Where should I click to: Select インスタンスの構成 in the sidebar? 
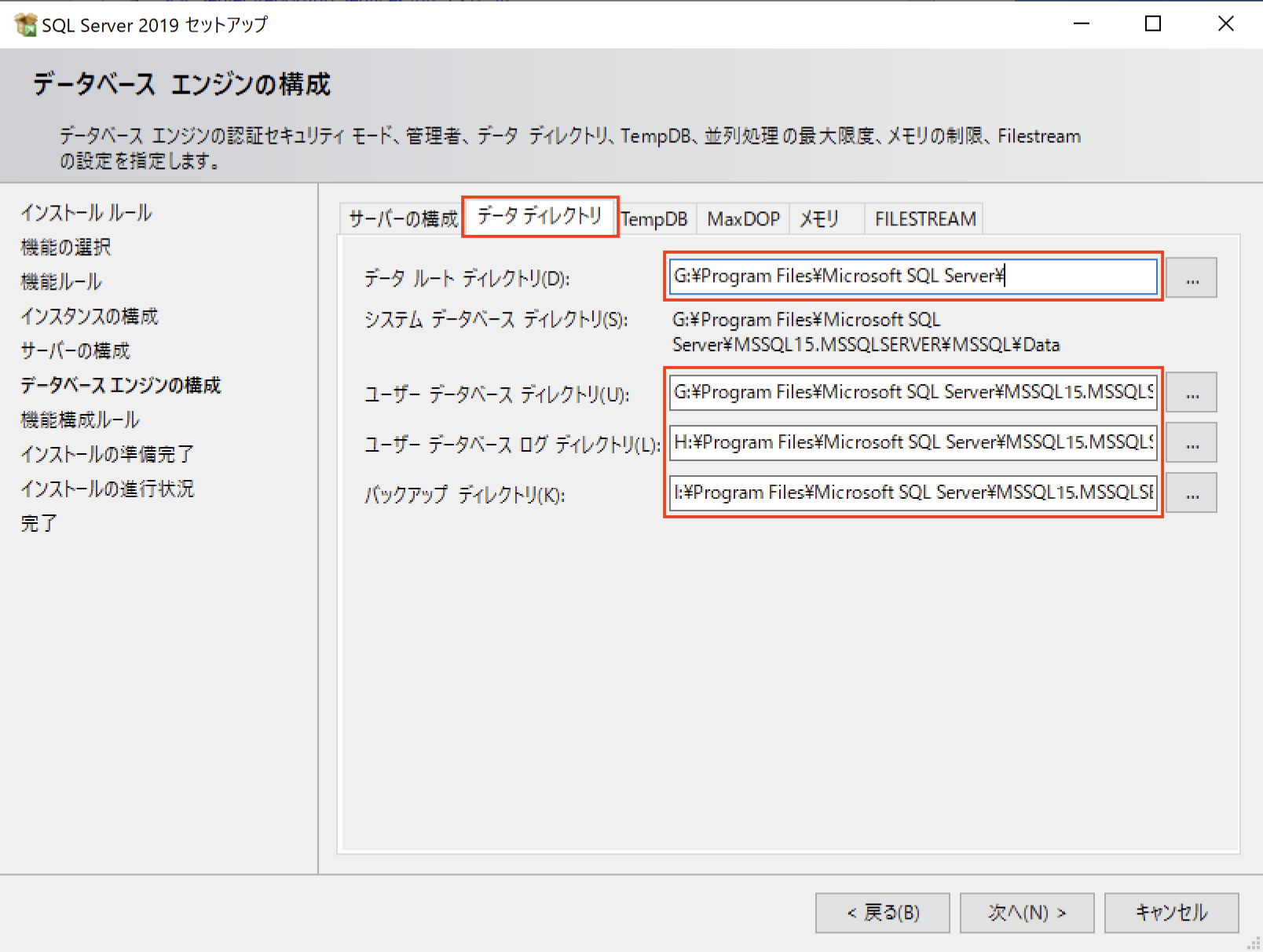pos(89,316)
